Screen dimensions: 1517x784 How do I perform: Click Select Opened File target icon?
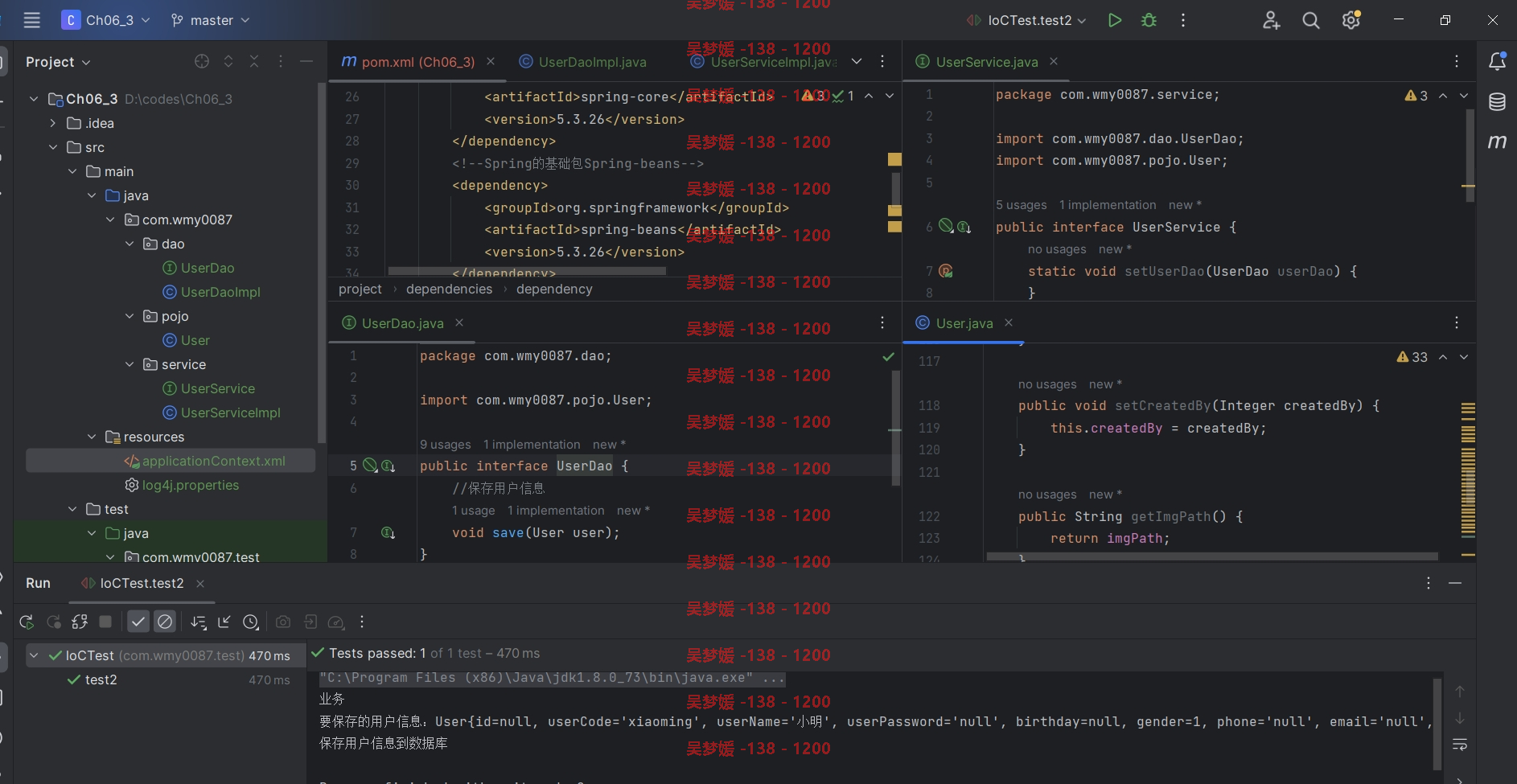(x=202, y=61)
